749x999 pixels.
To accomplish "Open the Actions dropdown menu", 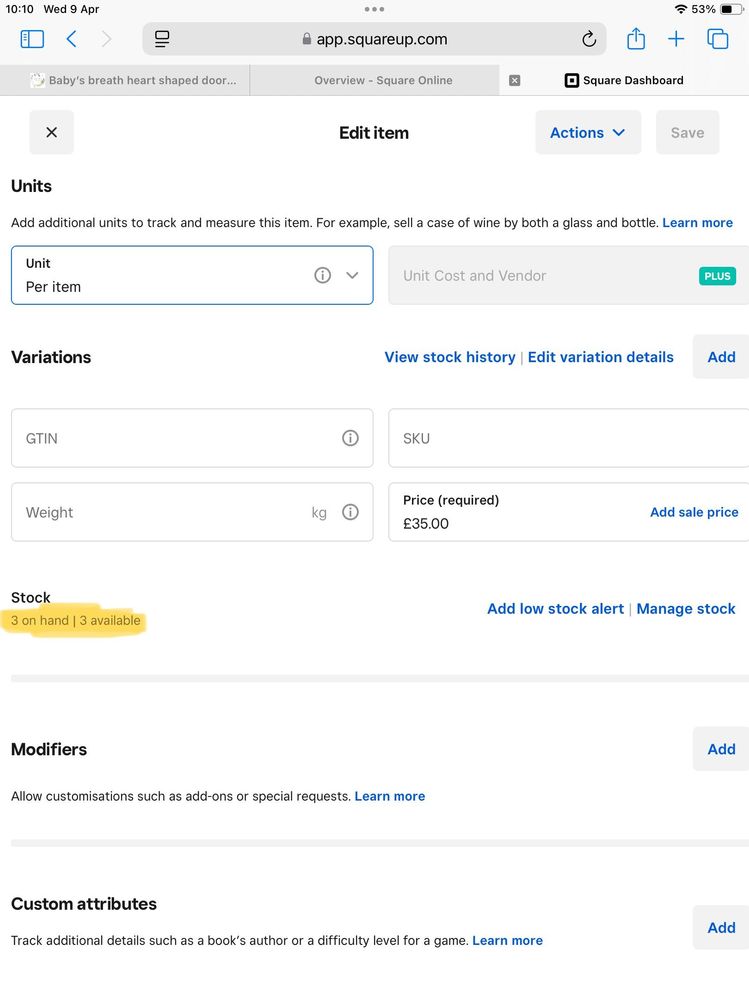I will pyautogui.click(x=587, y=133).
